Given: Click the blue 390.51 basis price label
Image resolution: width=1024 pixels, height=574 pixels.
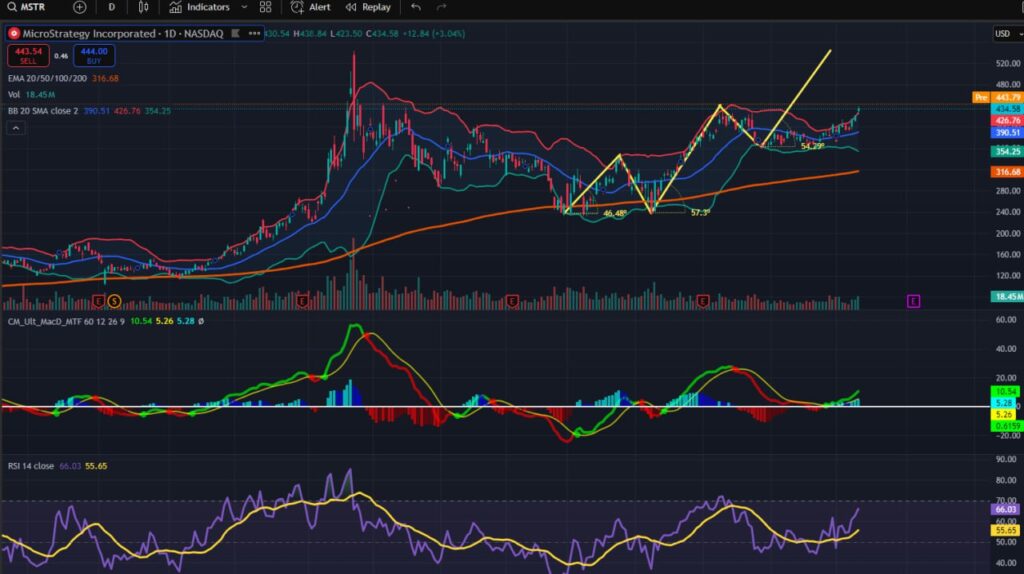Looking at the screenshot, I should (x=1007, y=133).
